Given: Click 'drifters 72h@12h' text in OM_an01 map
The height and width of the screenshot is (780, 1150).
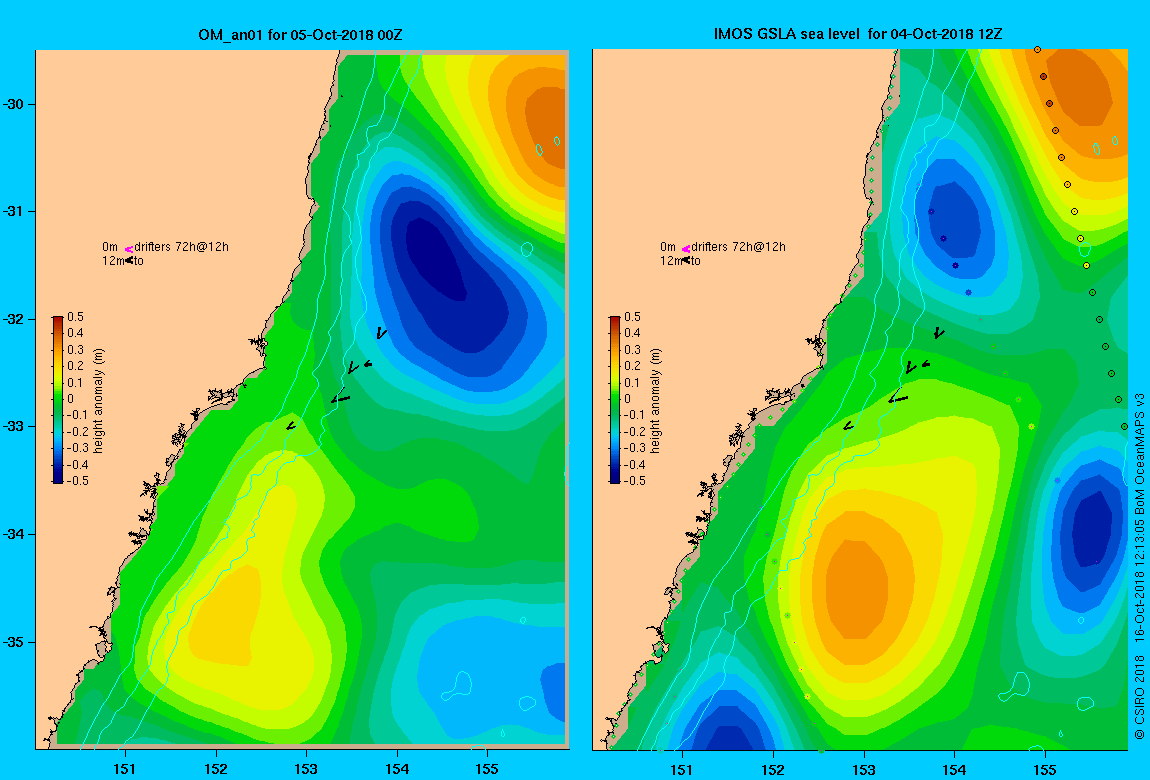Looking at the screenshot, I should (x=182, y=247).
